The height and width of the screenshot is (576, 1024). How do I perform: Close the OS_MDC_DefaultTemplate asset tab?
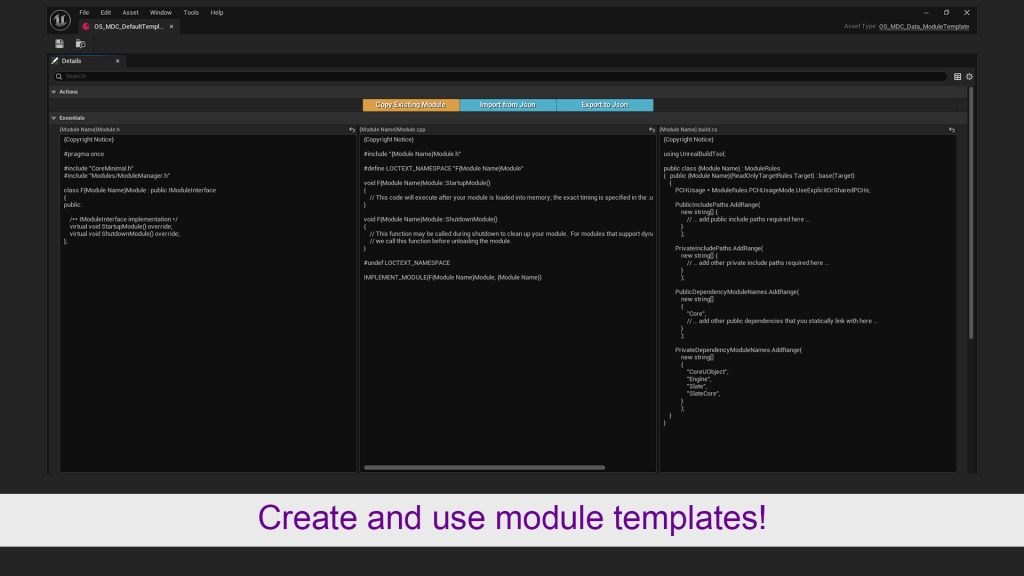[x=171, y=27]
